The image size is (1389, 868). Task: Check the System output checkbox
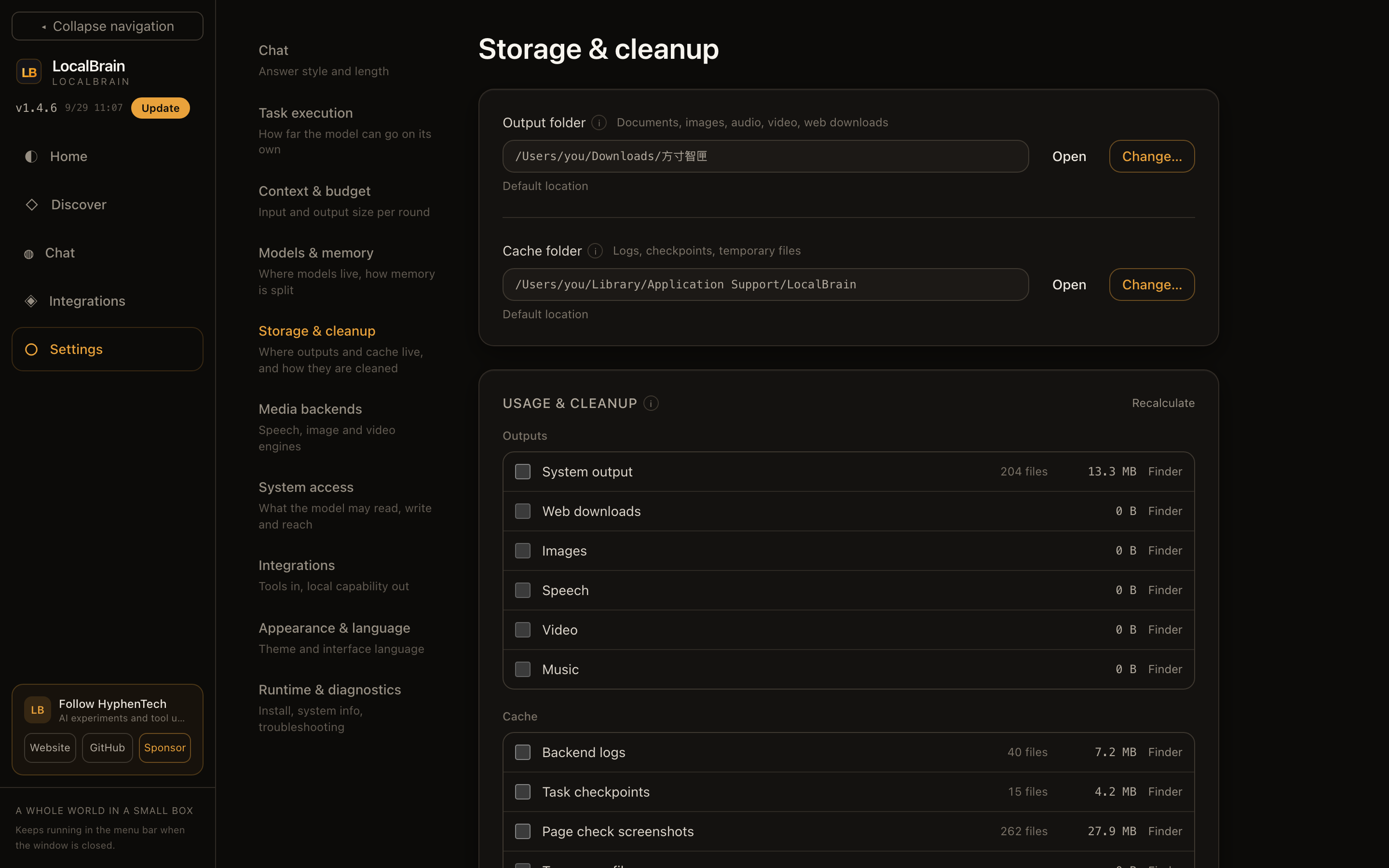(x=522, y=471)
